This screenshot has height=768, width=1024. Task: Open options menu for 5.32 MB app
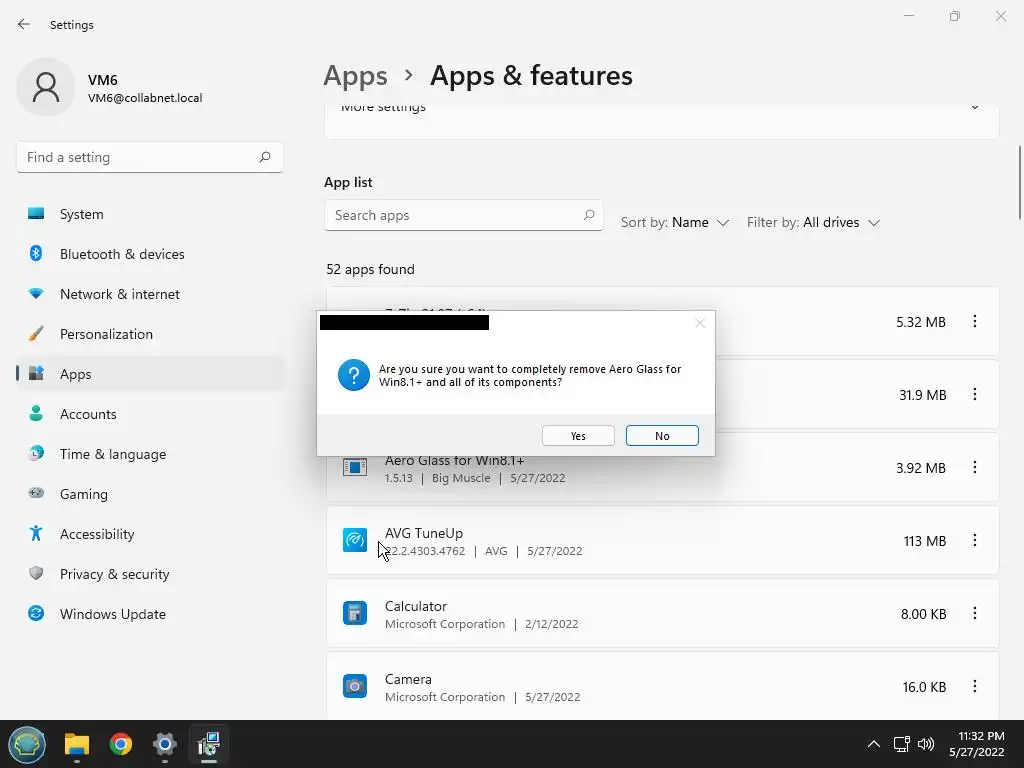(974, 321)
